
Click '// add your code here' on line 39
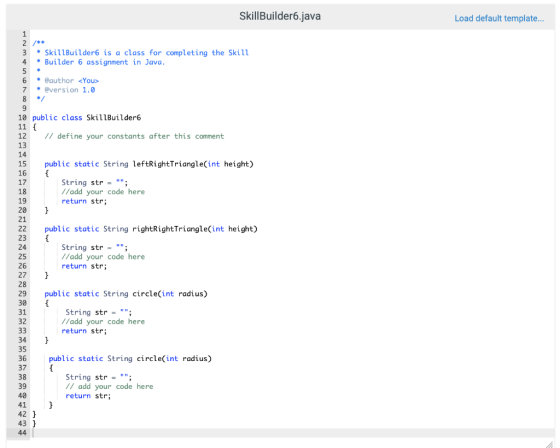pos(109,387)
